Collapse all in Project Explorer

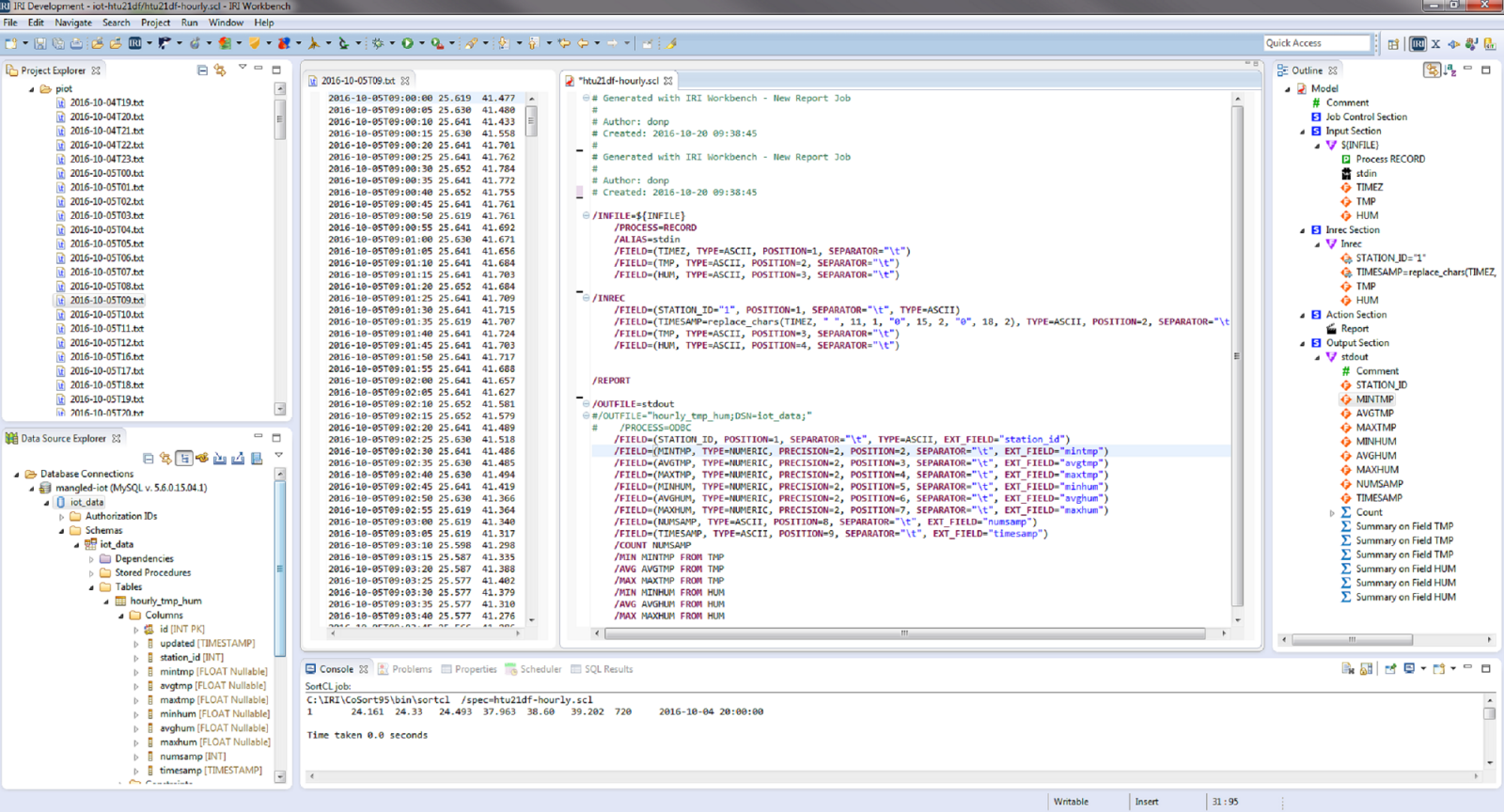[202, 70]
